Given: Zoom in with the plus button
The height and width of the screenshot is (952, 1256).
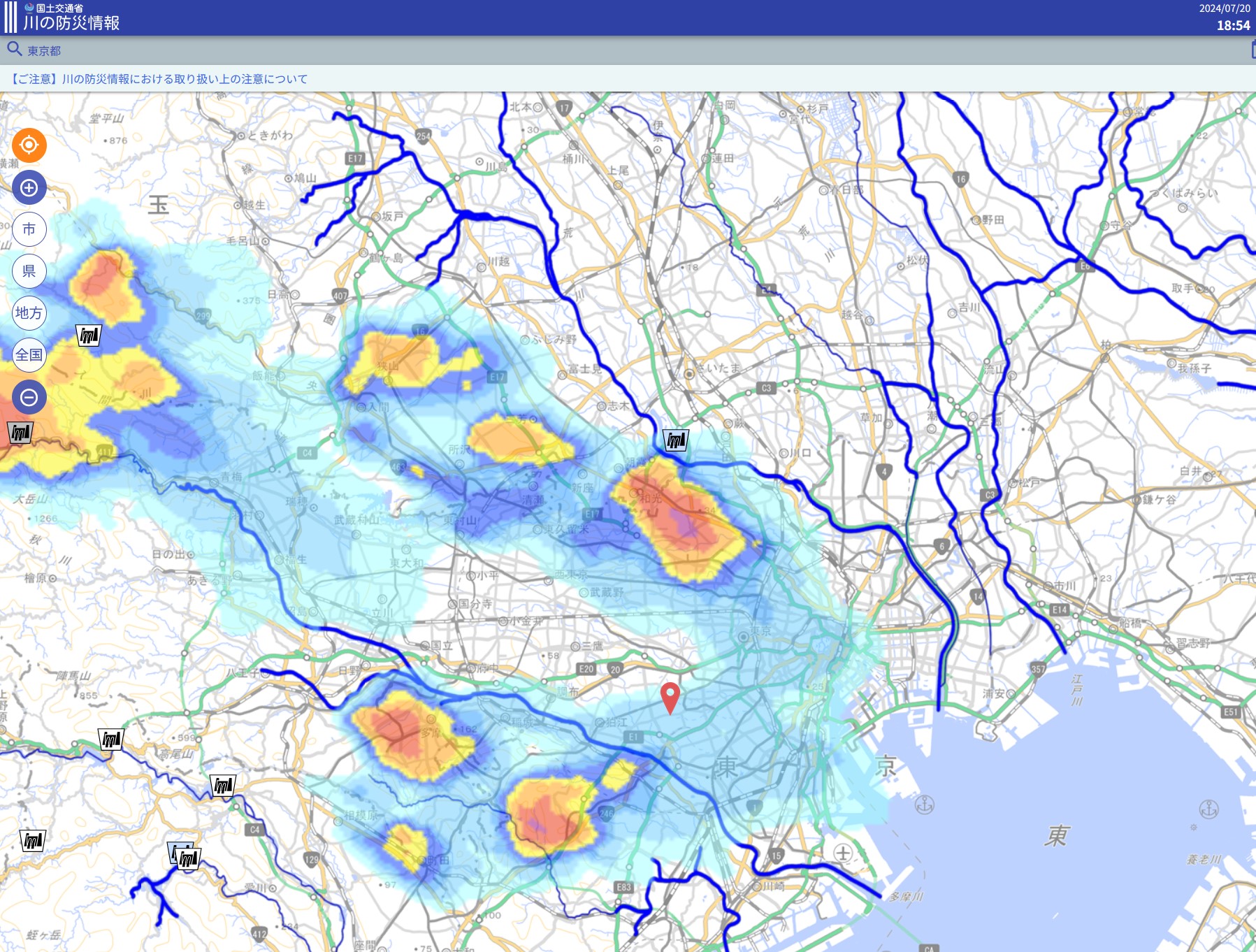Looking at the screenshot, I should point(29,187).
